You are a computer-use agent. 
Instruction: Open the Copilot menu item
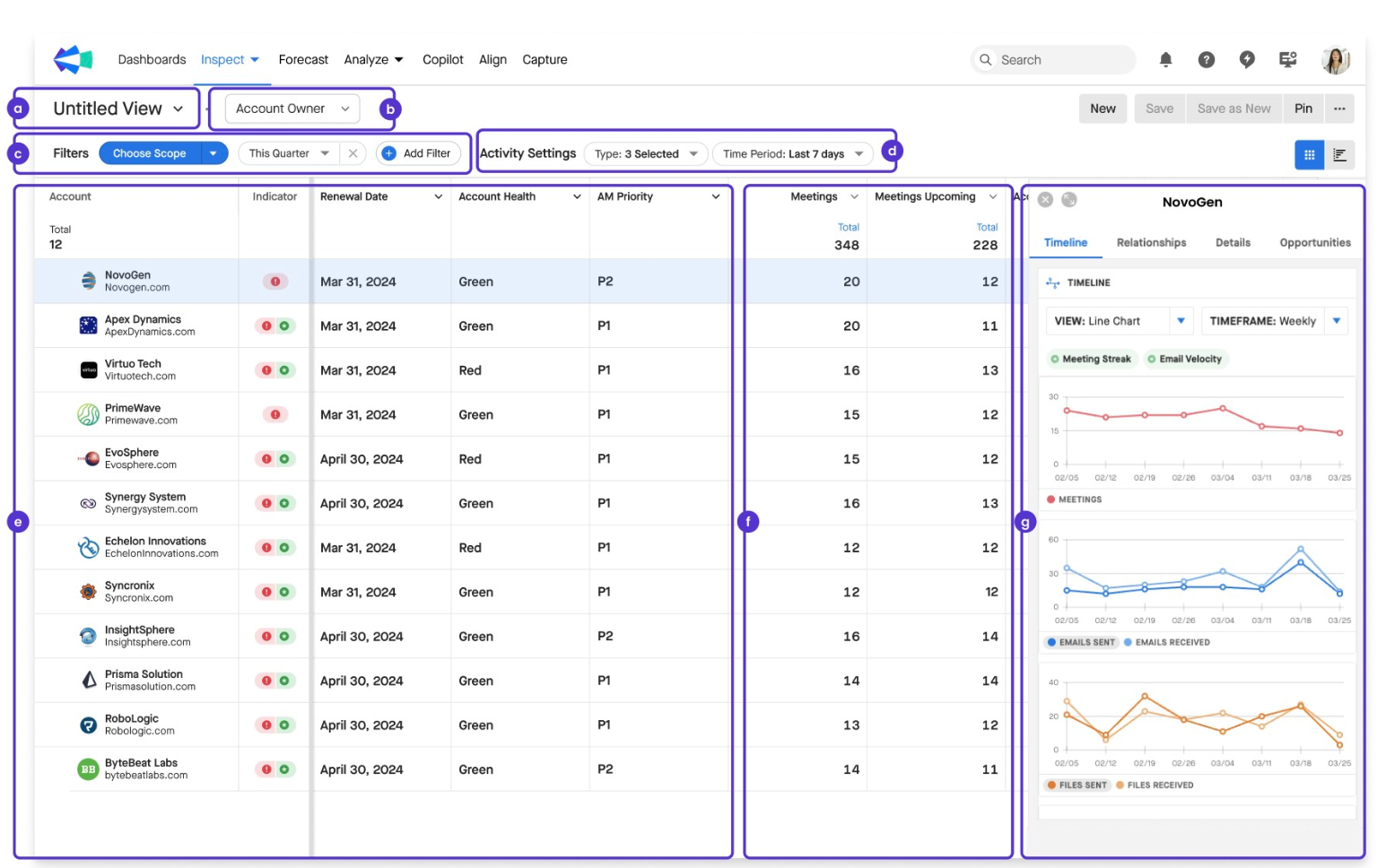point(443,59)
